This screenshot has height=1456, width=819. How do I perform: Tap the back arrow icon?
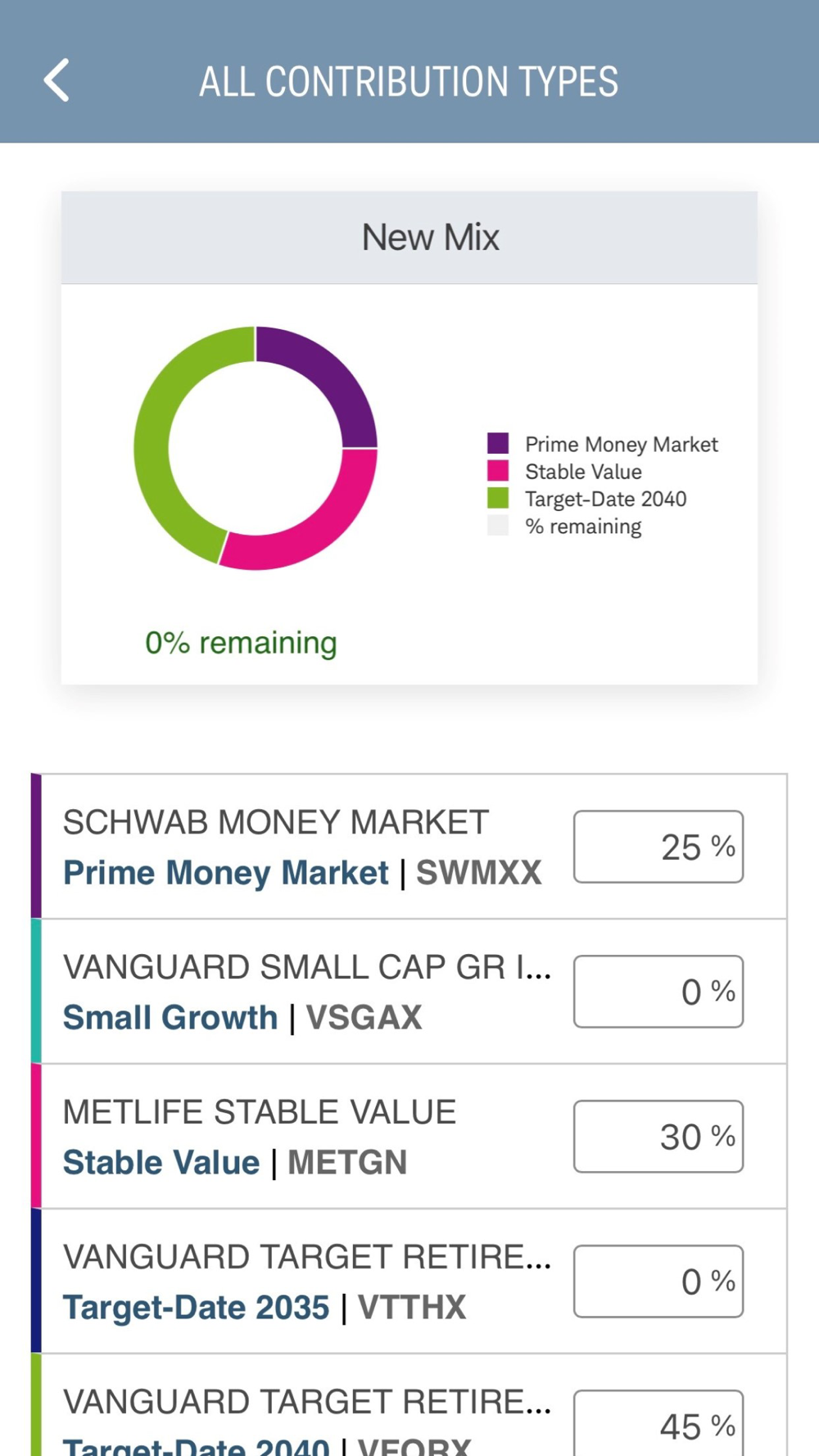pos(57,80)
